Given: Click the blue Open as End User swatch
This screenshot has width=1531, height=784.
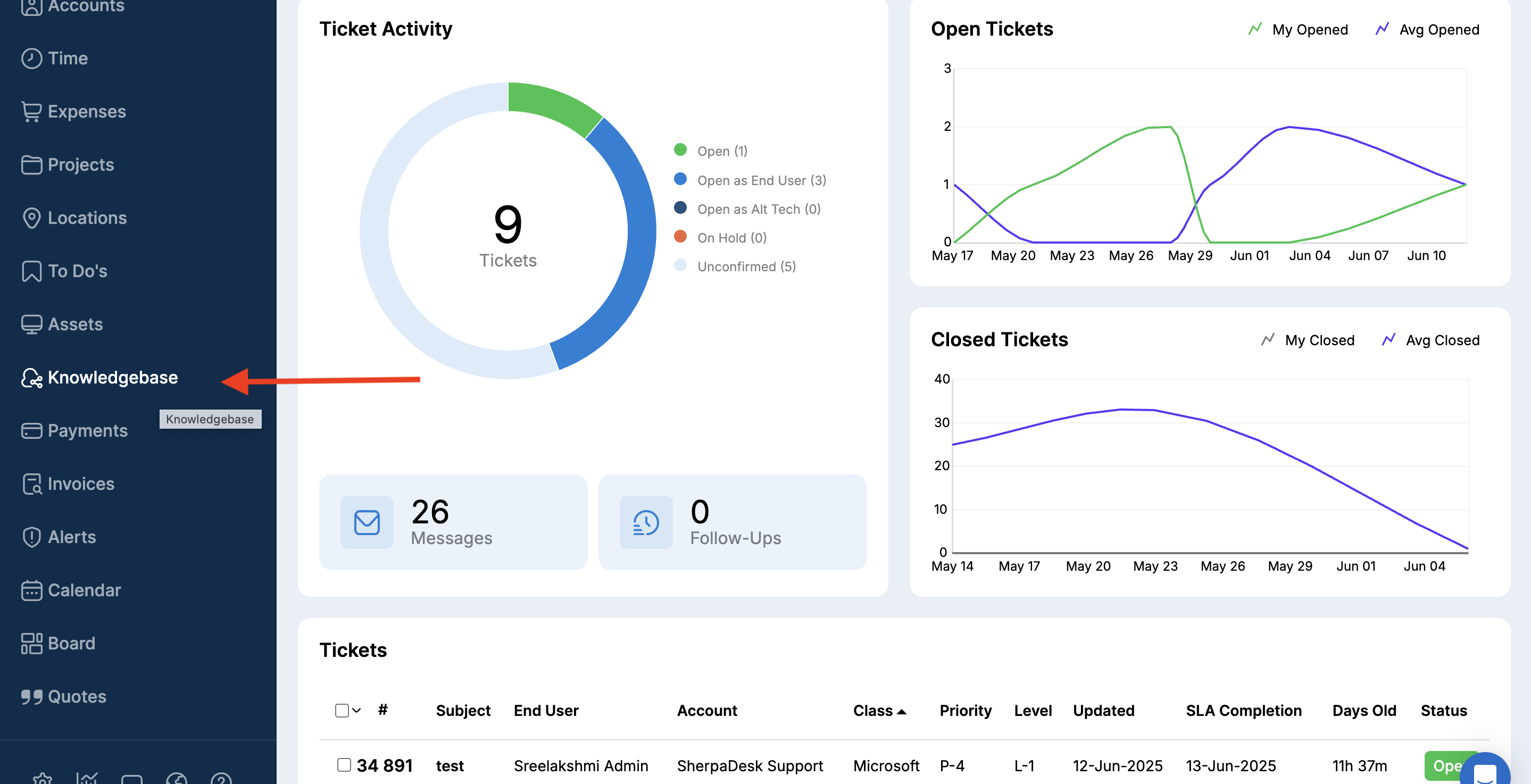Looking at the screenshot, I should tap(680, 179).
